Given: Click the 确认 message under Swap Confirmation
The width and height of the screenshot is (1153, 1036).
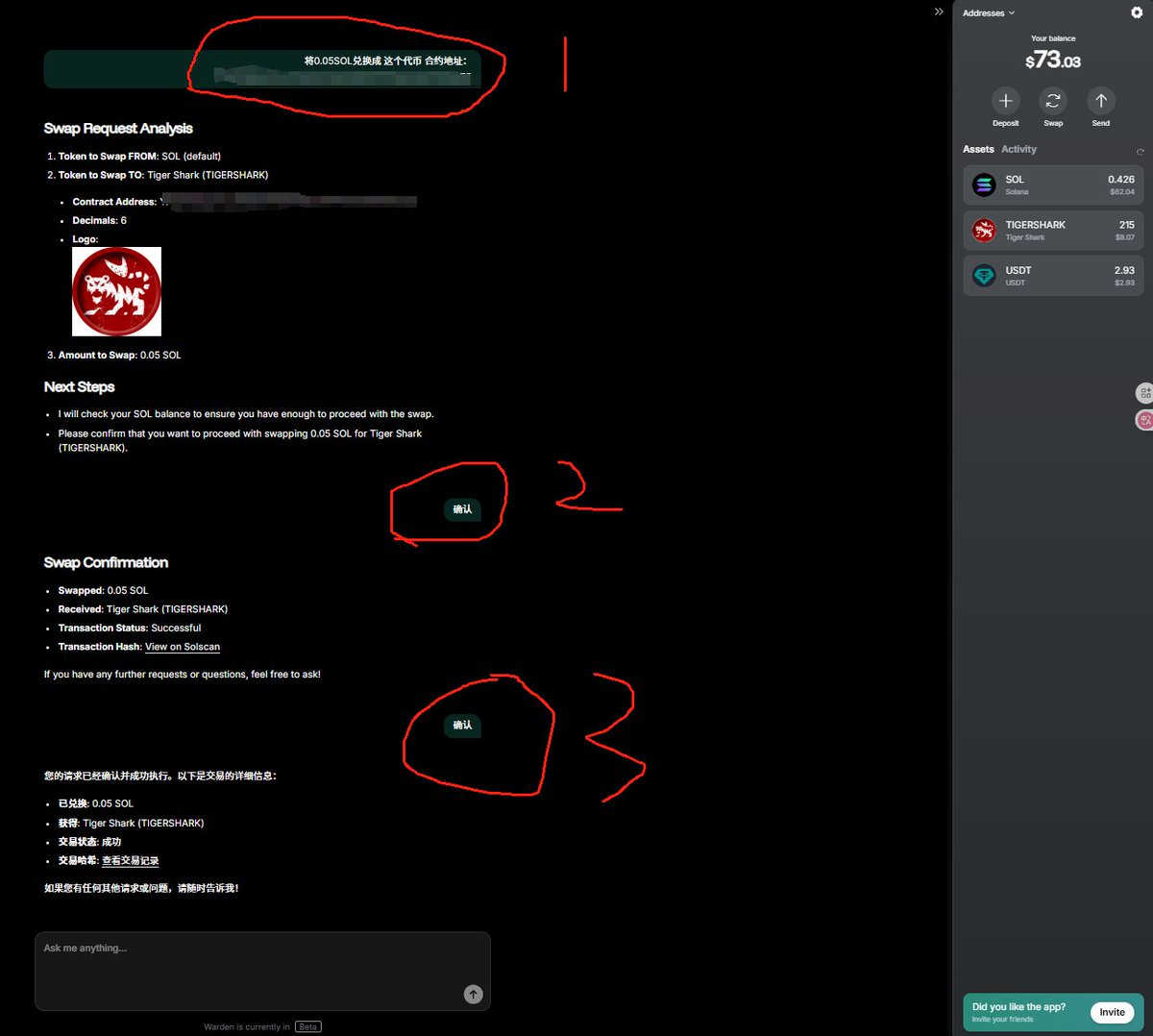Looking at the screenshot, I should (462, 726).
